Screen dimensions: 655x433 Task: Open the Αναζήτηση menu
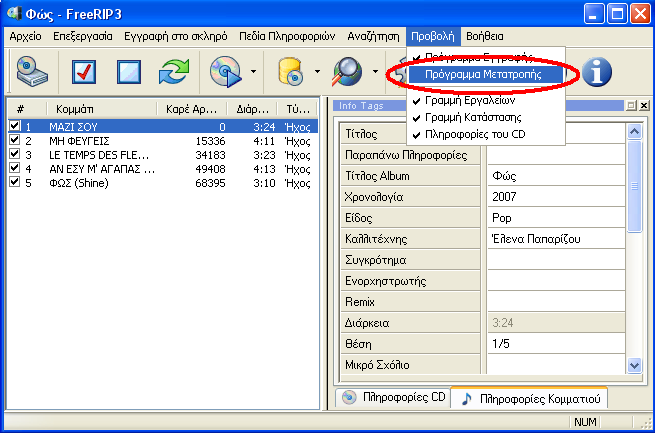(373, 36)
